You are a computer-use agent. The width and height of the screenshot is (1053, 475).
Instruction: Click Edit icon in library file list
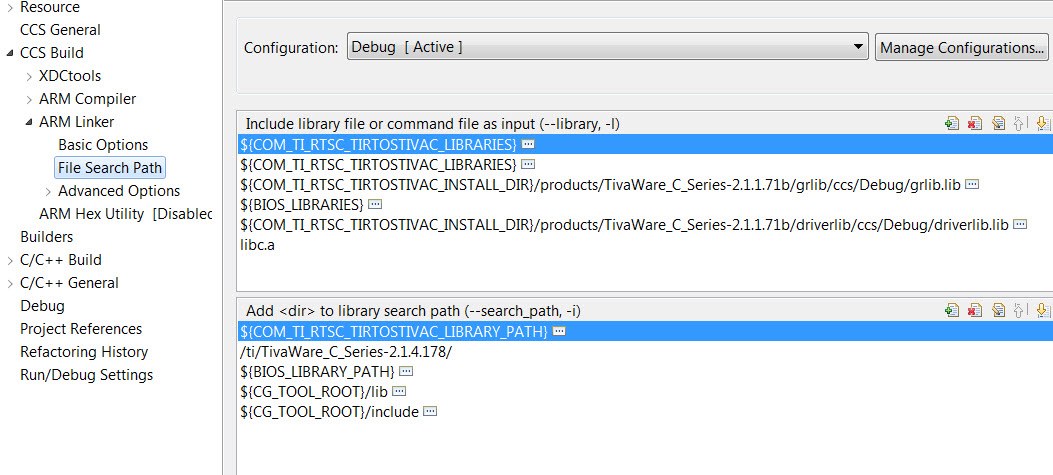[997, 123]
